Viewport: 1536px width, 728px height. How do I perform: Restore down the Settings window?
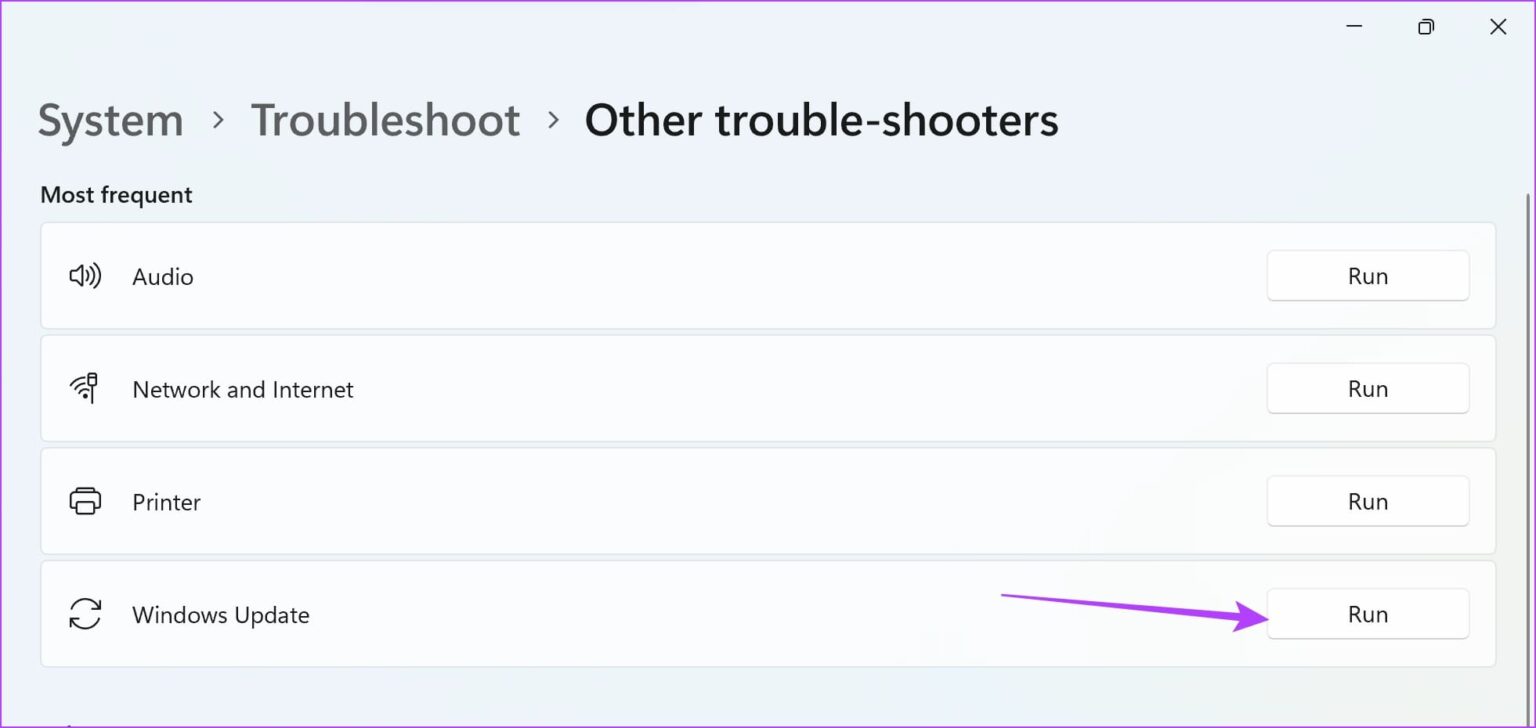pos(1426,27)
